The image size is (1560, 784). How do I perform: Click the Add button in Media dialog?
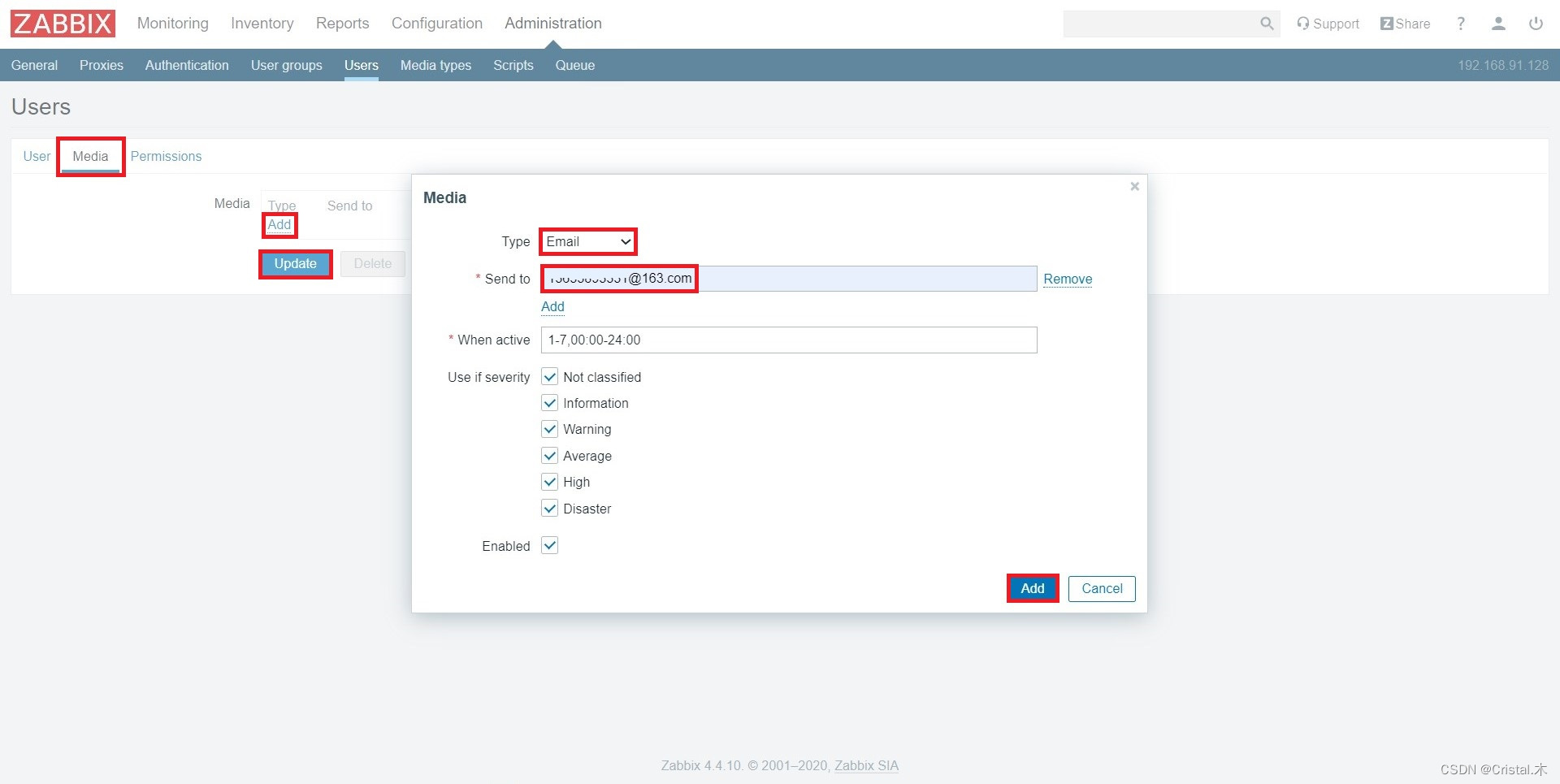(x=1033, y=588)
